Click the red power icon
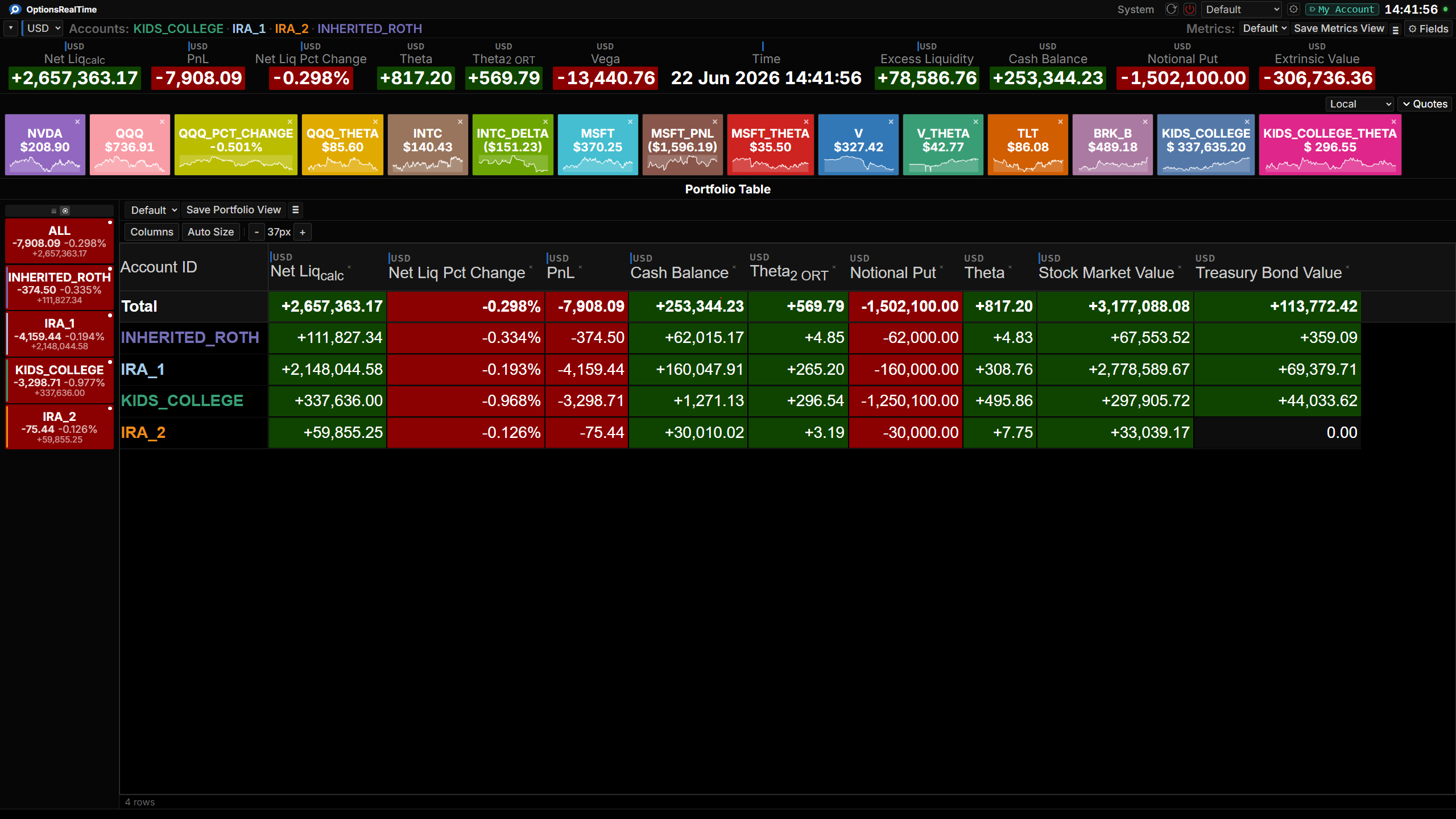Image resolution: width=1456 pixels, height=819 pixels. point(1189,9)
